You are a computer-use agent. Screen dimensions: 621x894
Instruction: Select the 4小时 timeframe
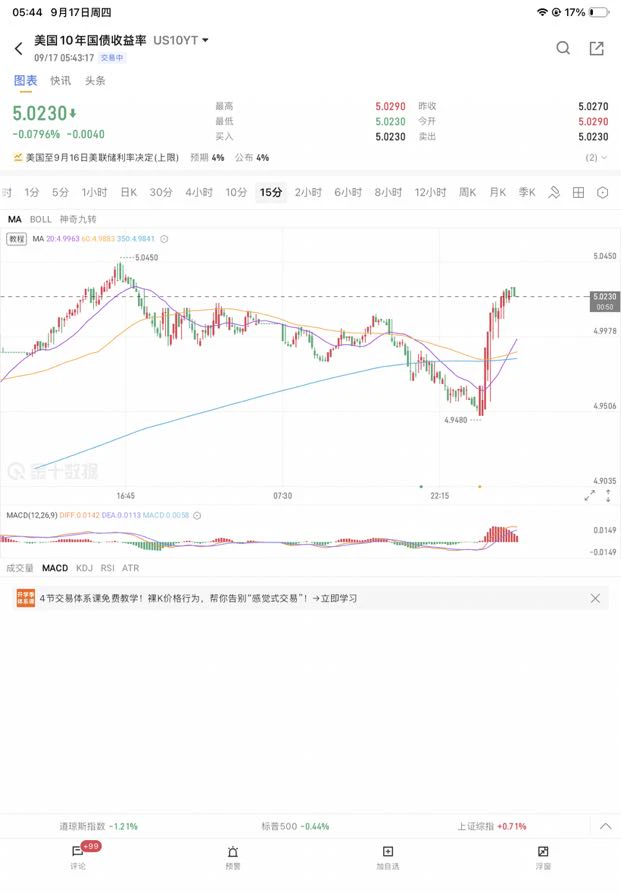pyautogui.click(x=199, y=193)
